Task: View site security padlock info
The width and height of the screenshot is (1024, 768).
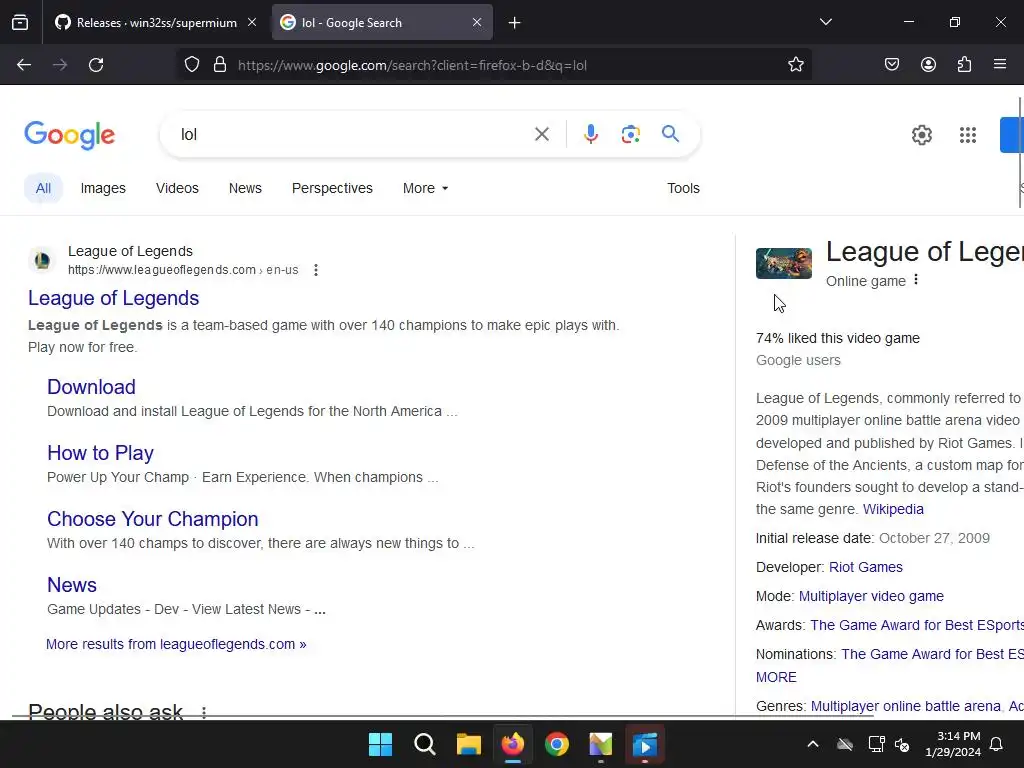Action: click(220, 65)
